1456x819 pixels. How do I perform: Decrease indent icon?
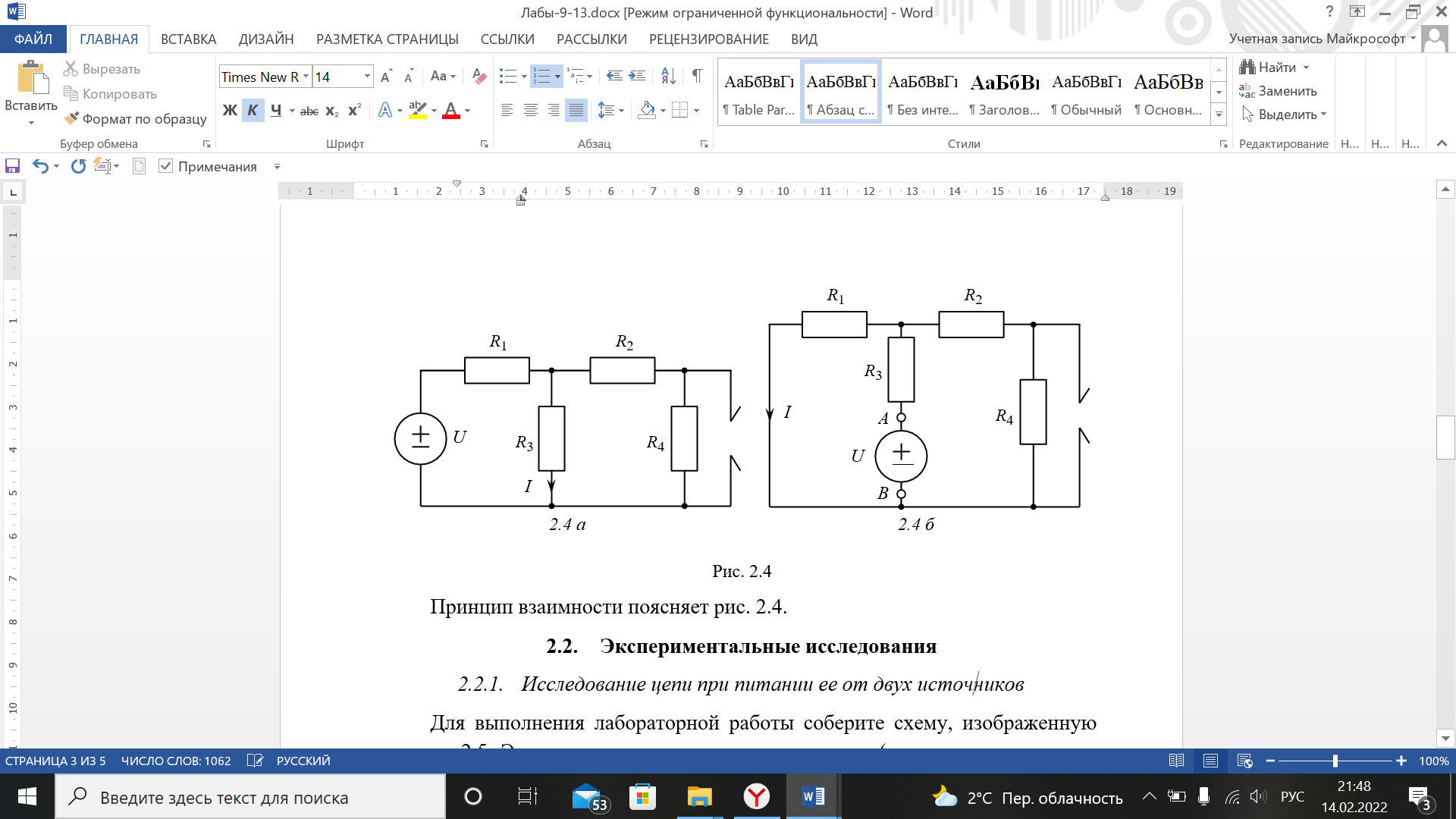pyautogui.click(x=614, y=76)
